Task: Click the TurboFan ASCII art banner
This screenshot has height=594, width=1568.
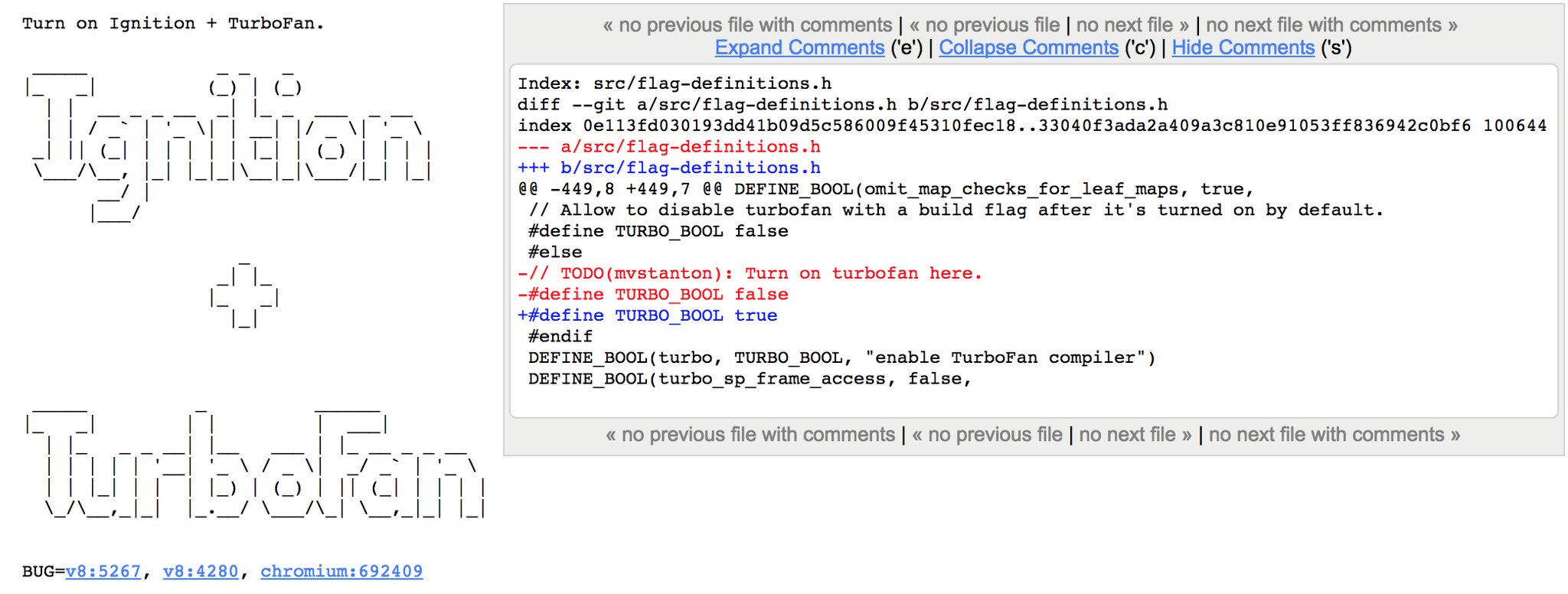Action: click(x=255, y=464)
